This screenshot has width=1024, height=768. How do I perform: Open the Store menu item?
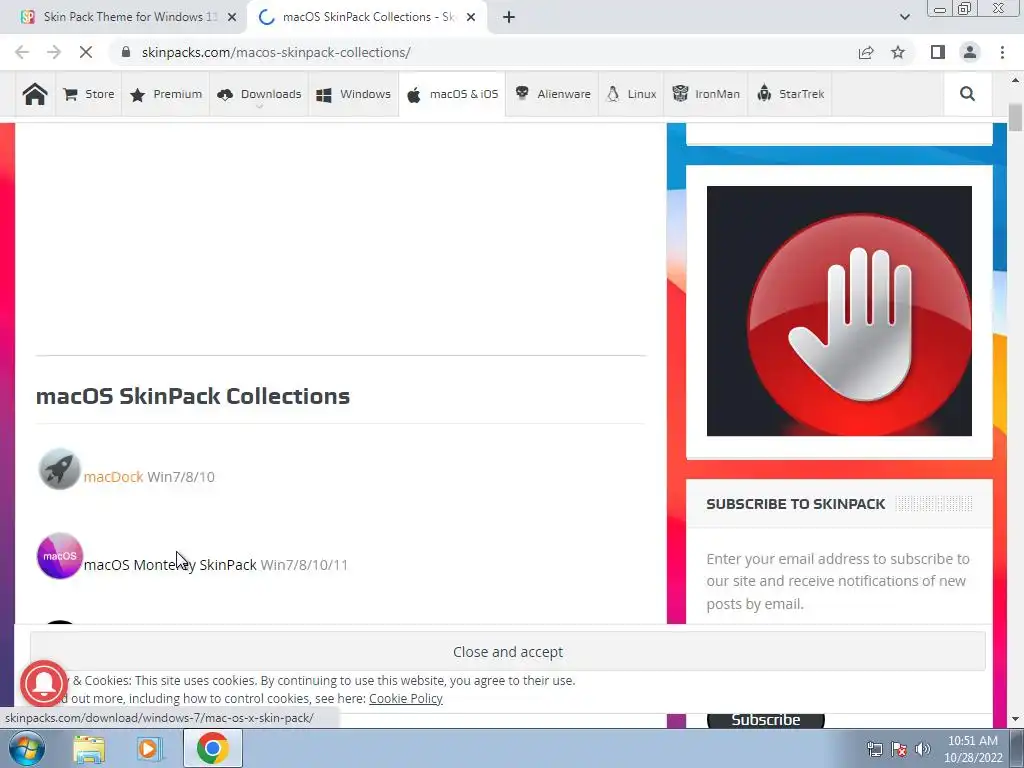(89, 94)
